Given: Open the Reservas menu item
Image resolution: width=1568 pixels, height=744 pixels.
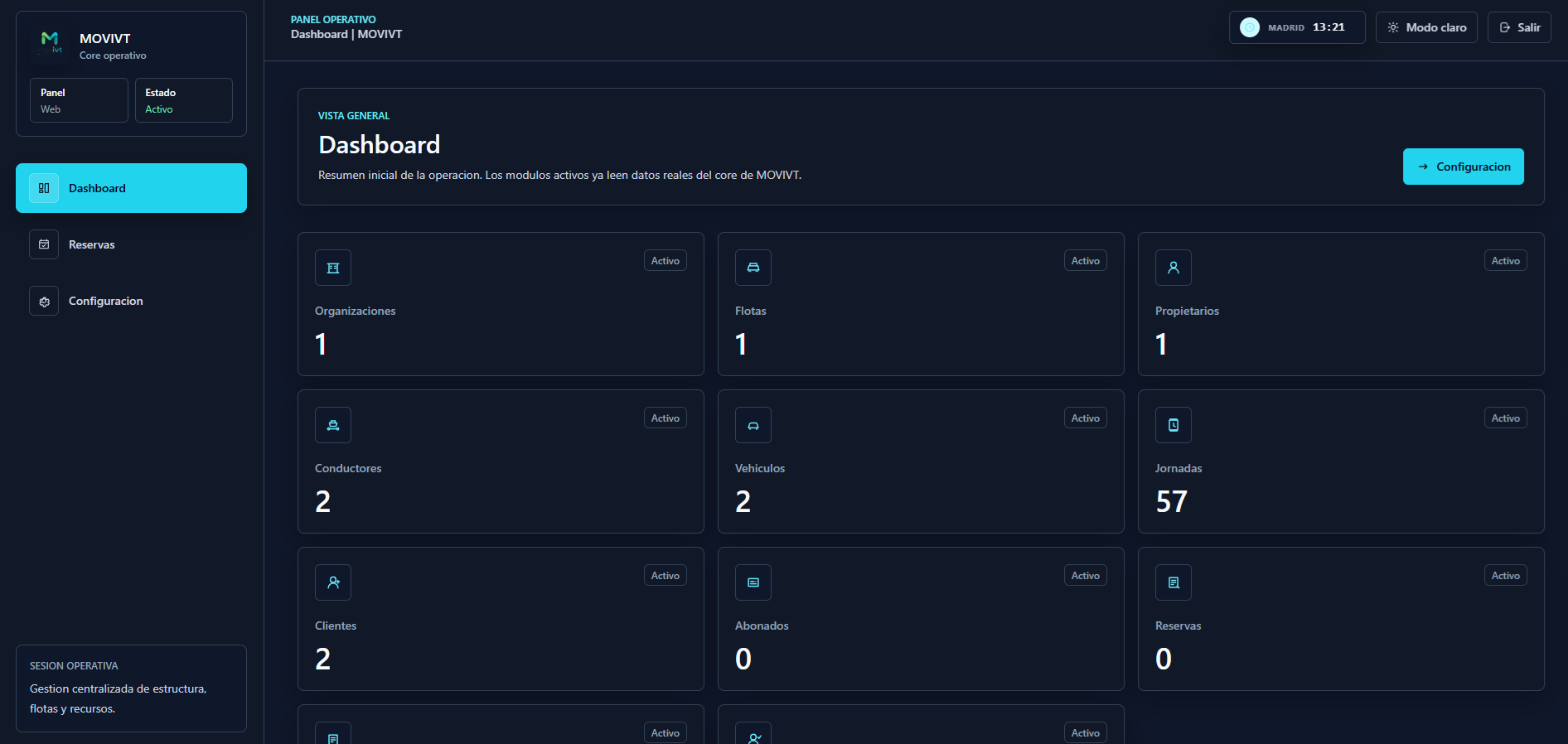Looking at the screenshot, I should (131, 244).
